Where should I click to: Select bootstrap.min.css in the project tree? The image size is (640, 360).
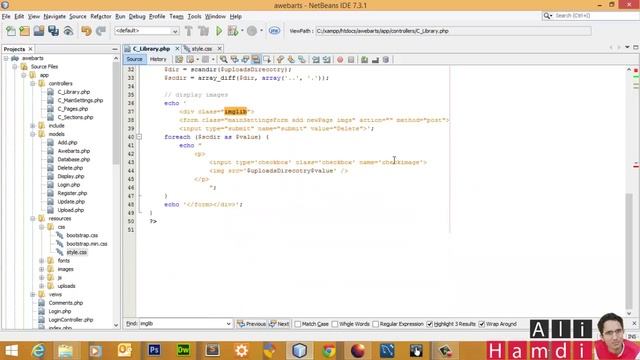pos(87,244)
